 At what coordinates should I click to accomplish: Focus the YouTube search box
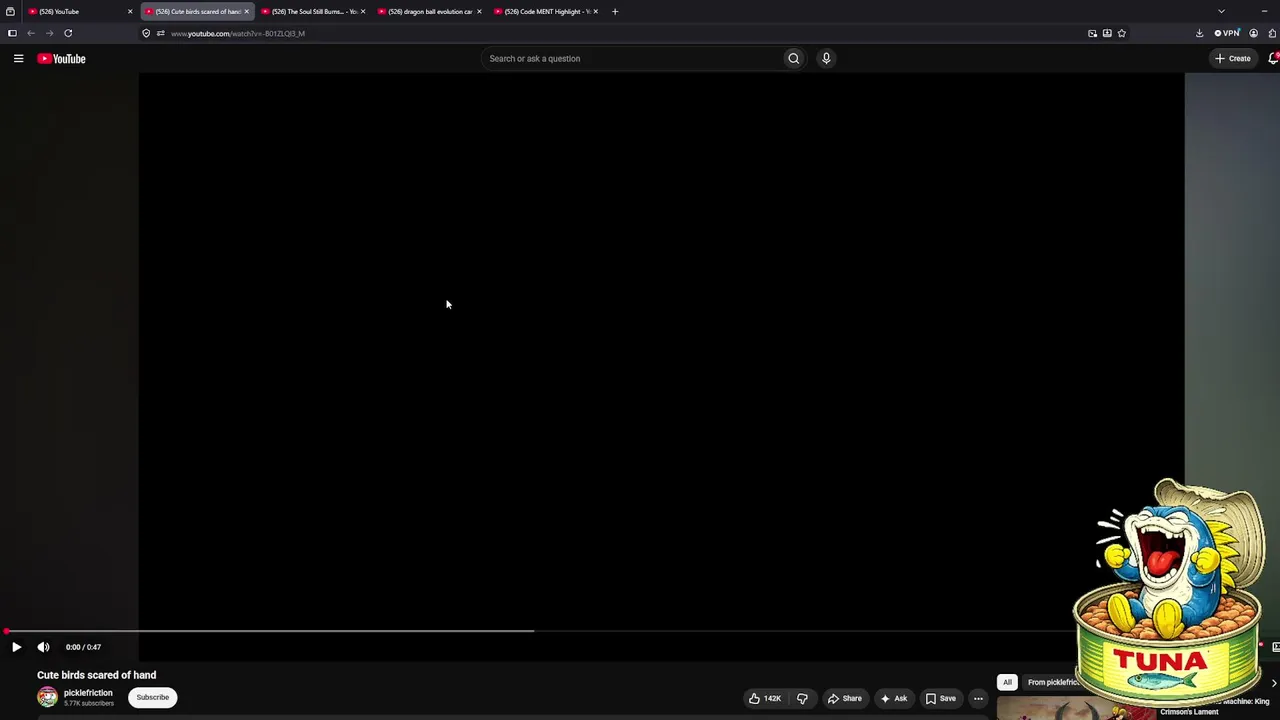point(632,59)
